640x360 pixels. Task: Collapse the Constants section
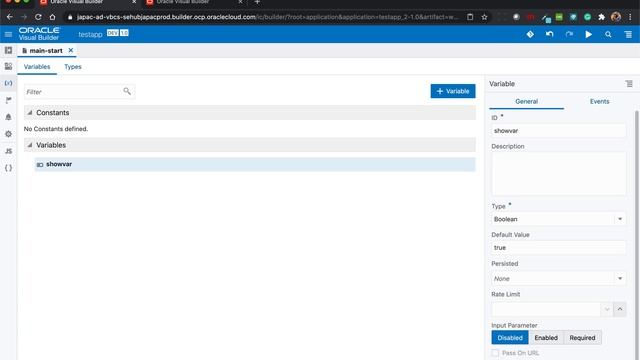tap(29, 112)
